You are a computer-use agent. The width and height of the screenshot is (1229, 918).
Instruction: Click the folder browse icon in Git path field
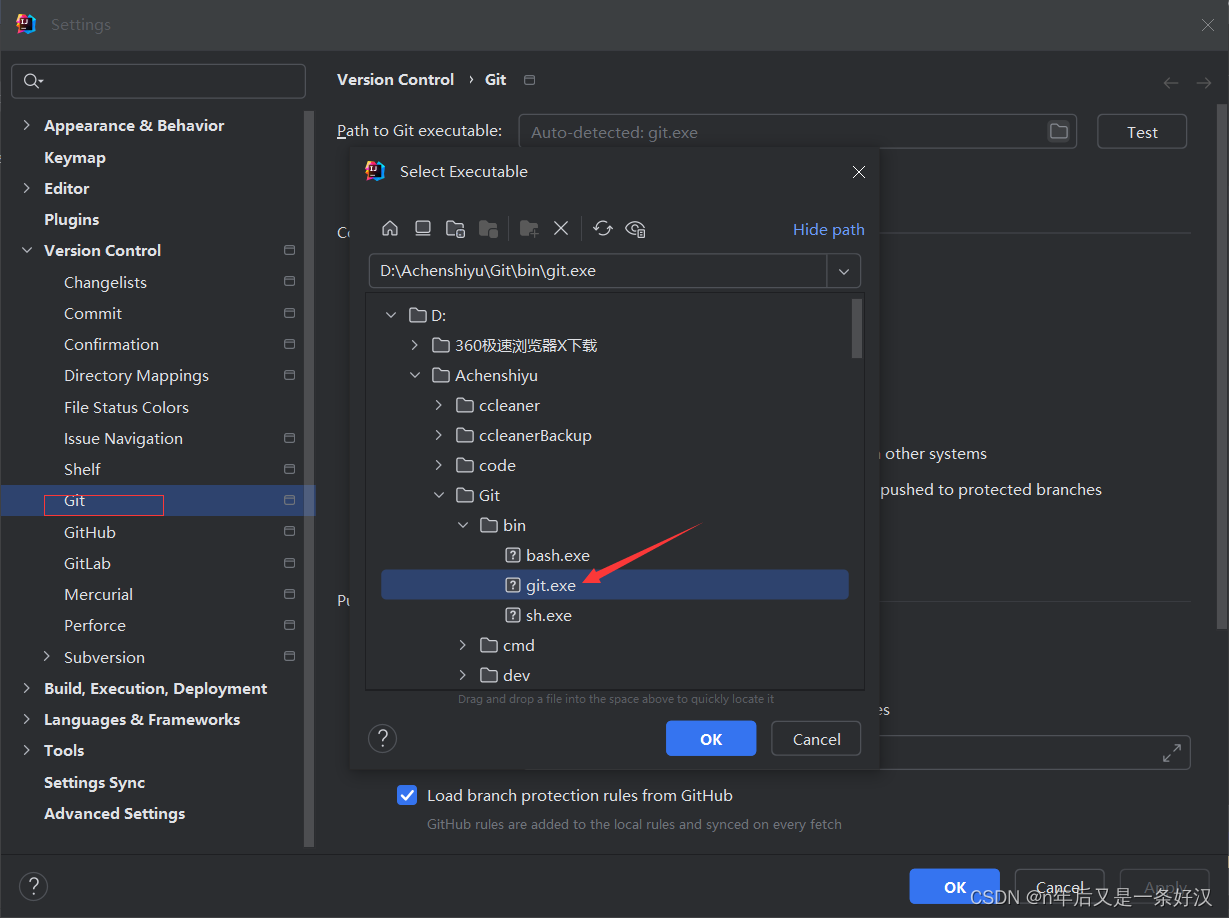tap(1058, 131)
